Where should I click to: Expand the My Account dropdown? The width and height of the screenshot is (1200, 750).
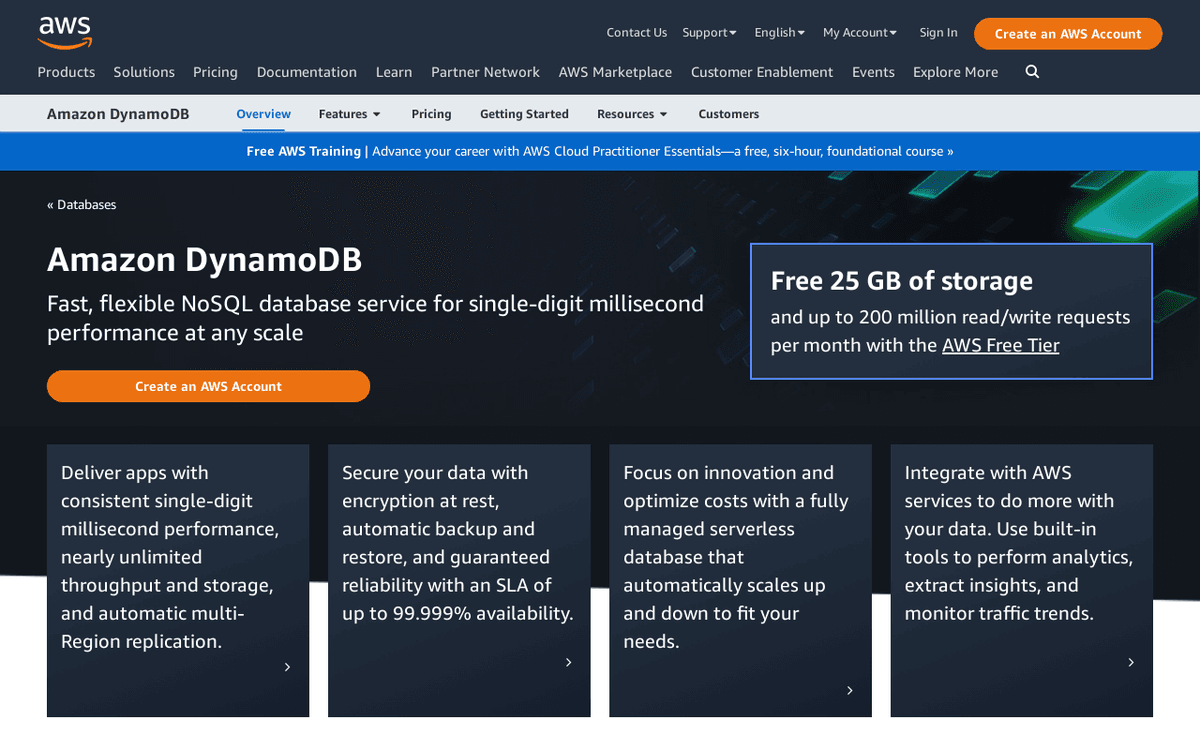click(860, 33)
